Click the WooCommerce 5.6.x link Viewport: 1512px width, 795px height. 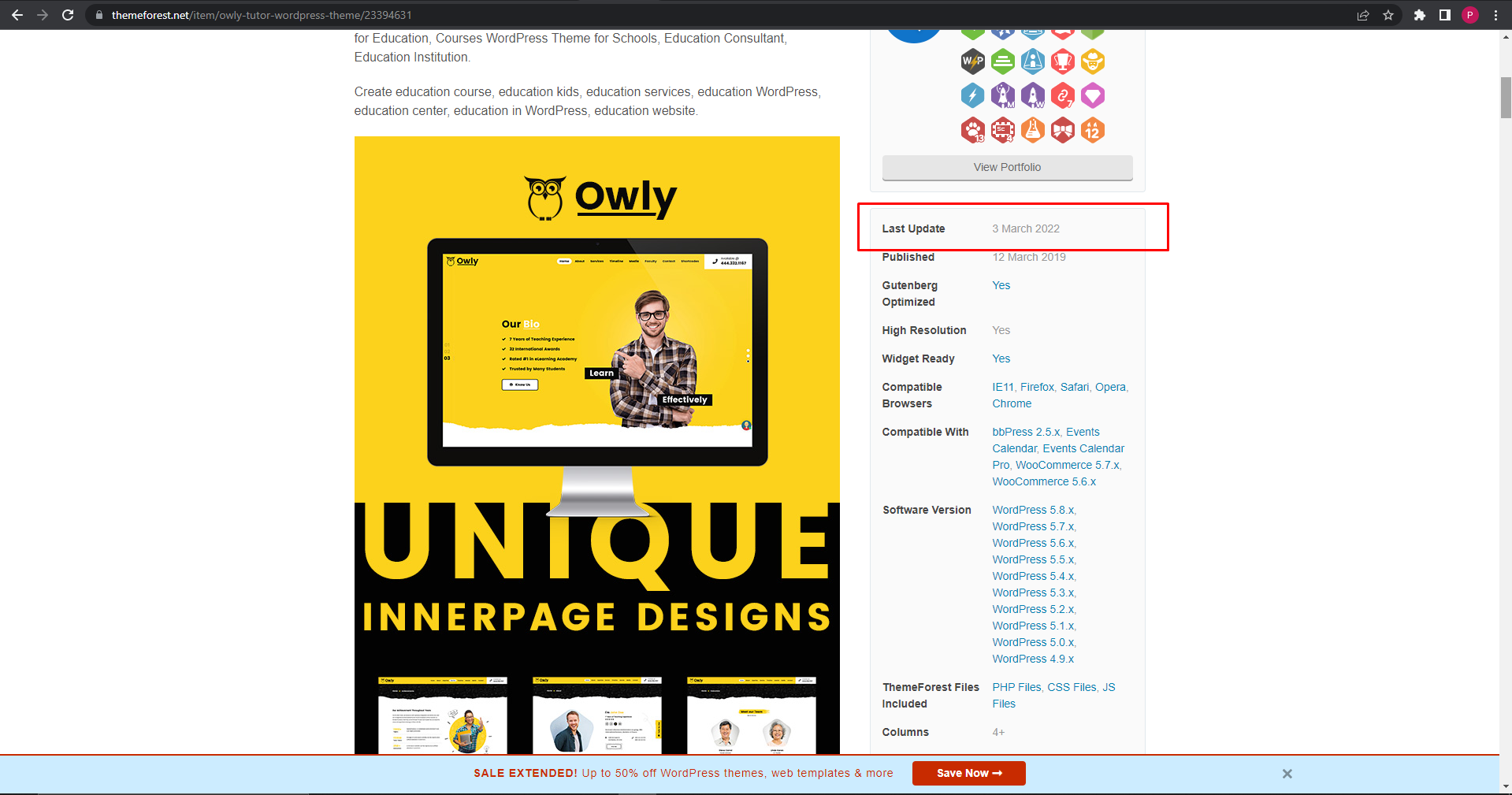[1044, 481]
